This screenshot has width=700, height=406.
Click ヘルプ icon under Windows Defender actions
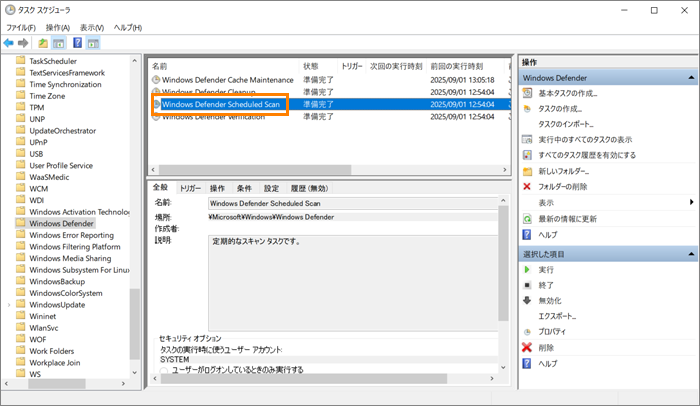pos(527,234)
